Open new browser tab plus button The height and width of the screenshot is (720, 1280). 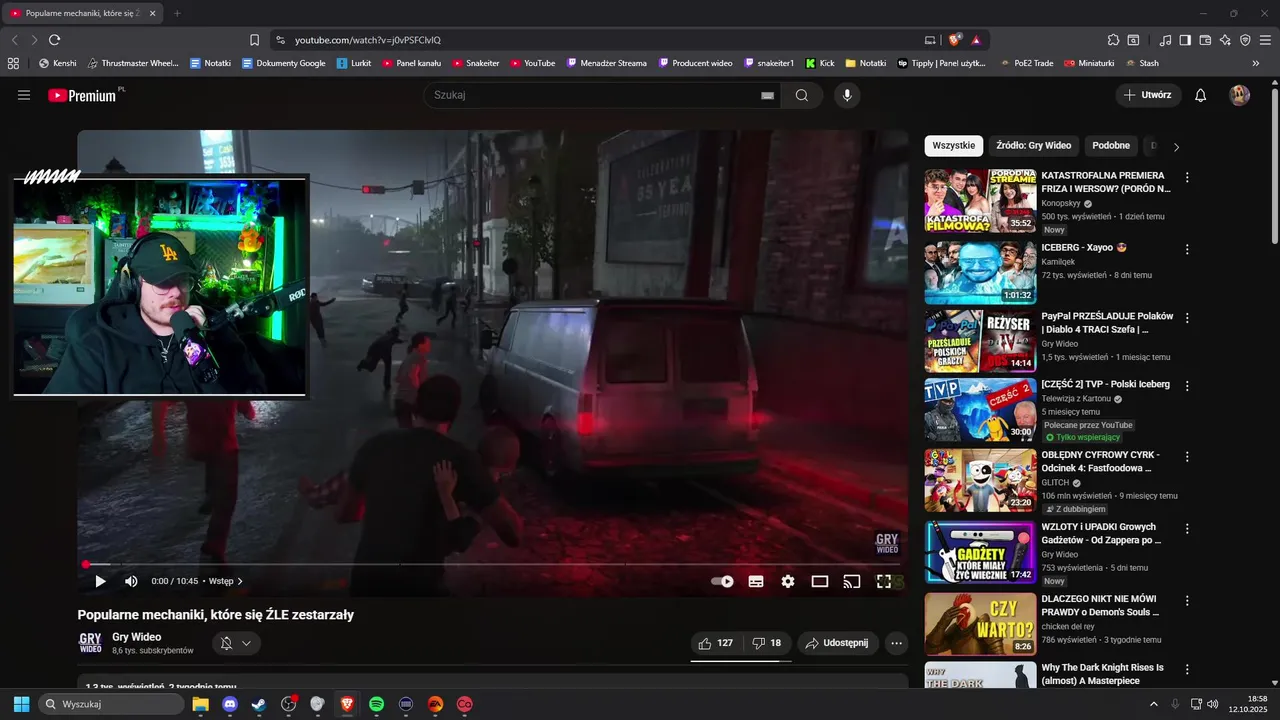pyautogui.click(x=177, y=13)
